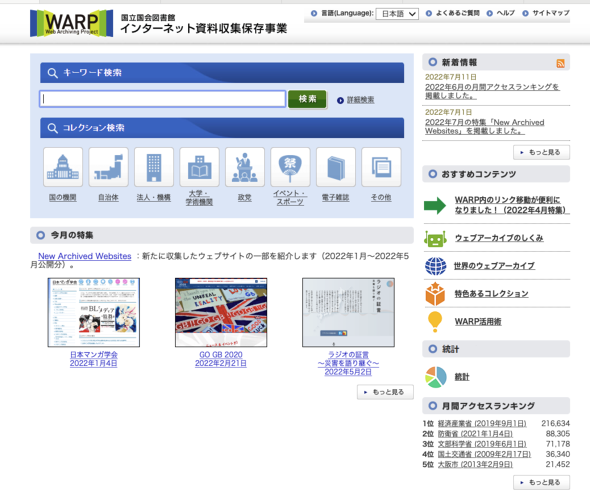Click the green 検索 button
Viewport: 590px width, 500px height.
click(307, 99)
